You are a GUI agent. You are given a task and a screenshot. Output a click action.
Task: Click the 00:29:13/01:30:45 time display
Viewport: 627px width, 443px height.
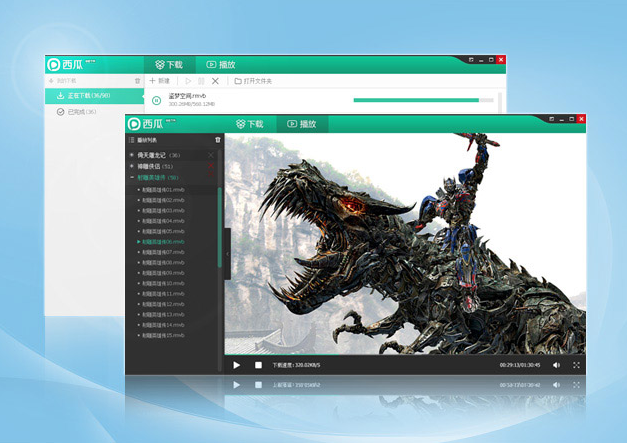520,365
